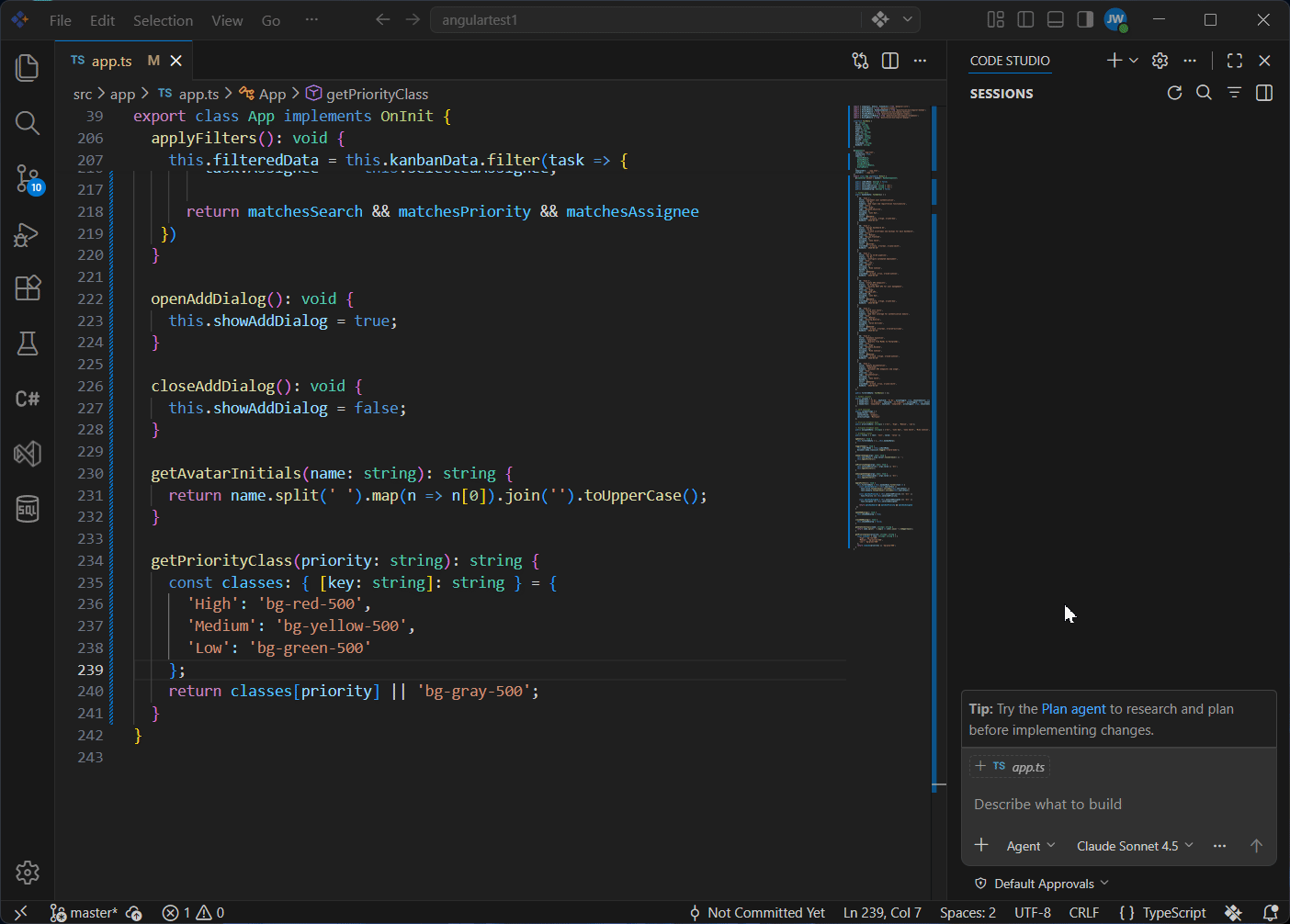Screen dimensions: 1290x924
Task: Open the Extensions view
Action: [x=28, y=288]
